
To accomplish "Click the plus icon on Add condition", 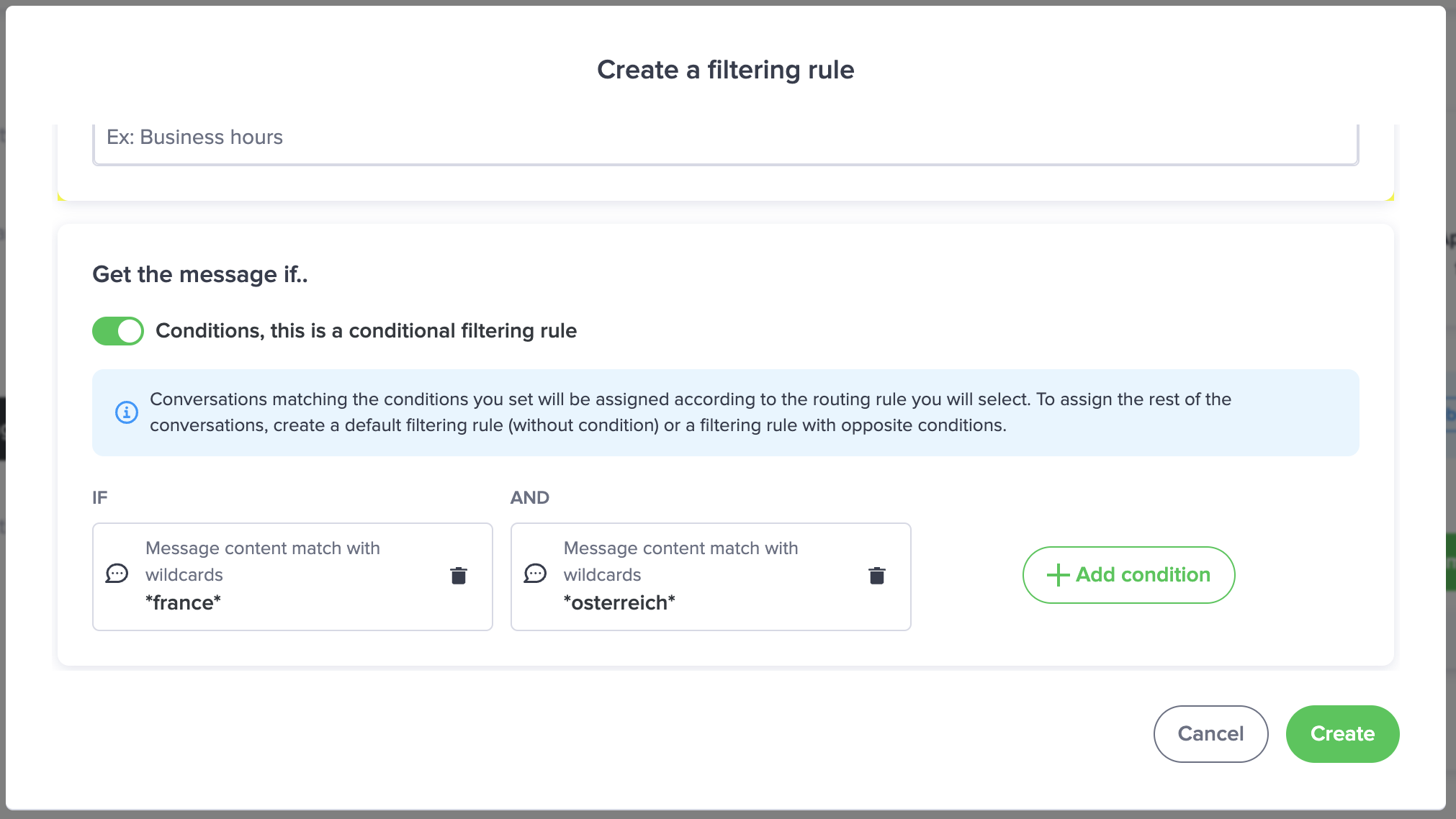I will click(x=1058, y=575).
